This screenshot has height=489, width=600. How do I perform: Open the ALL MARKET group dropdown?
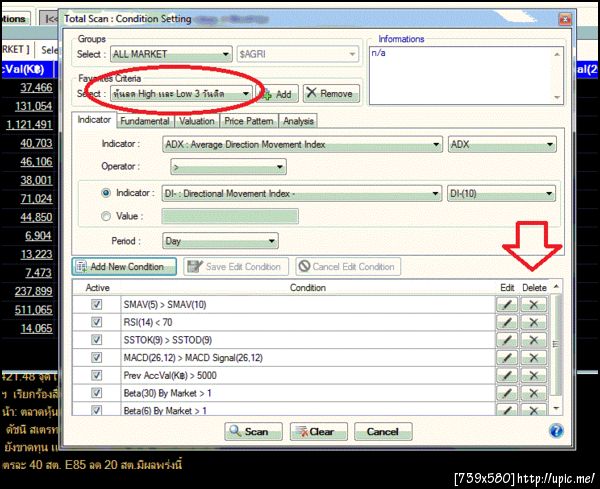coord(171,54)
